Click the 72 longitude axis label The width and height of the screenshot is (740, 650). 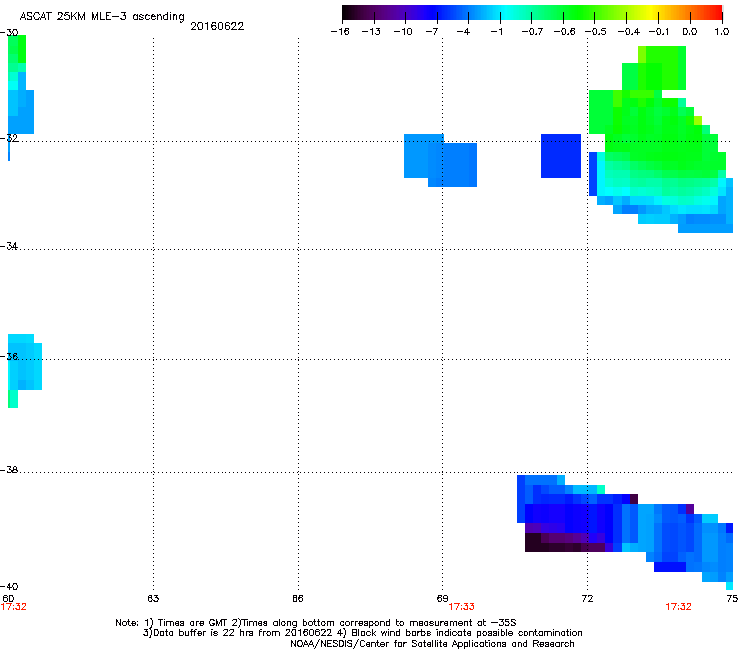pos(587,598)
